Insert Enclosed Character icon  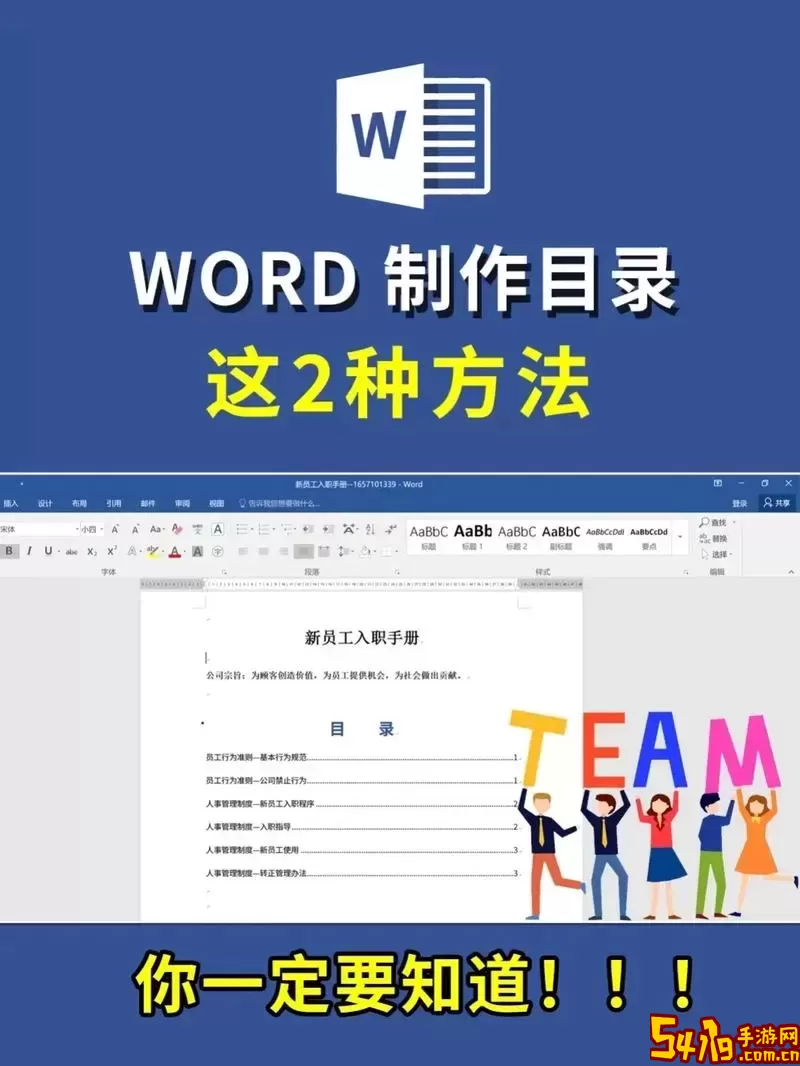pos(218,551)
